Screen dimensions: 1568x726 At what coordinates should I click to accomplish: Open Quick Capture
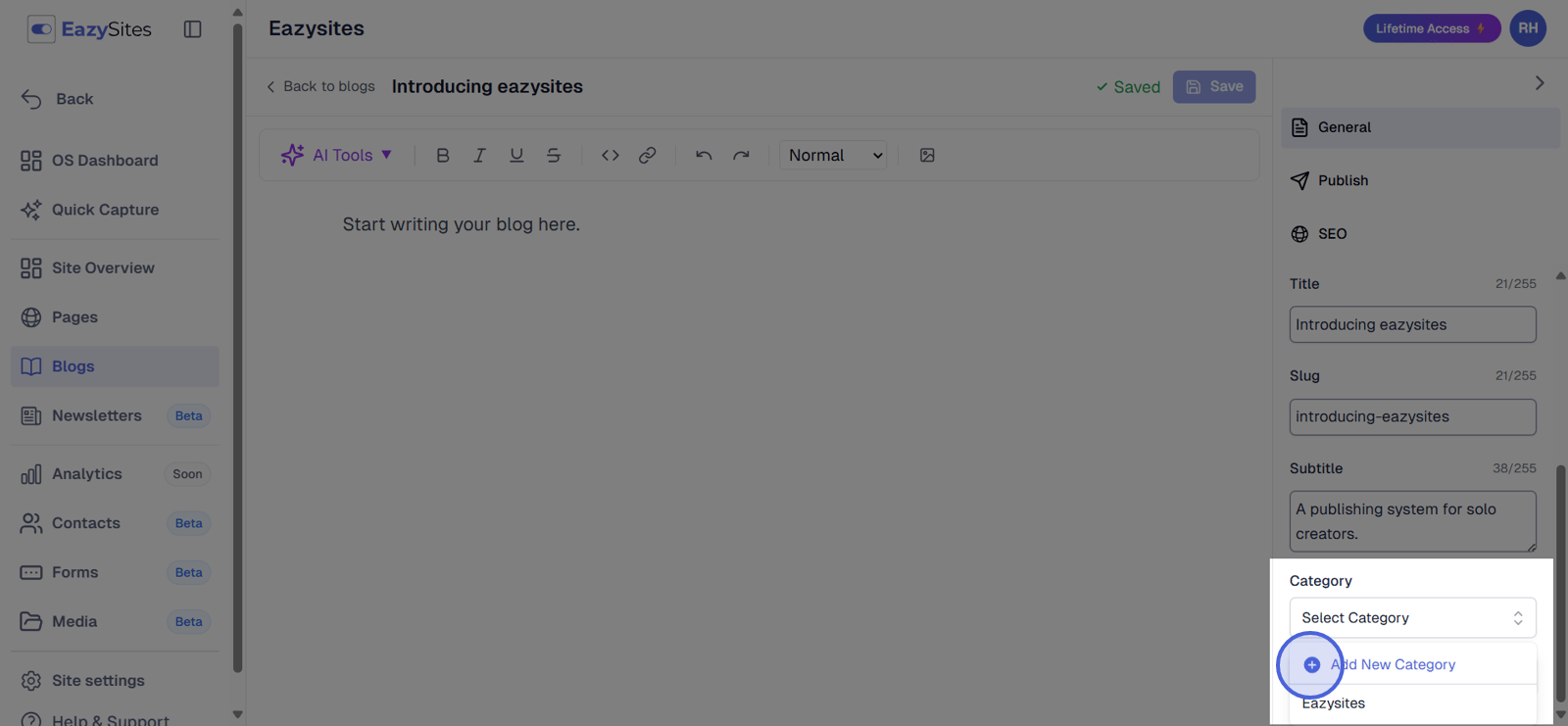pos(115,210)
